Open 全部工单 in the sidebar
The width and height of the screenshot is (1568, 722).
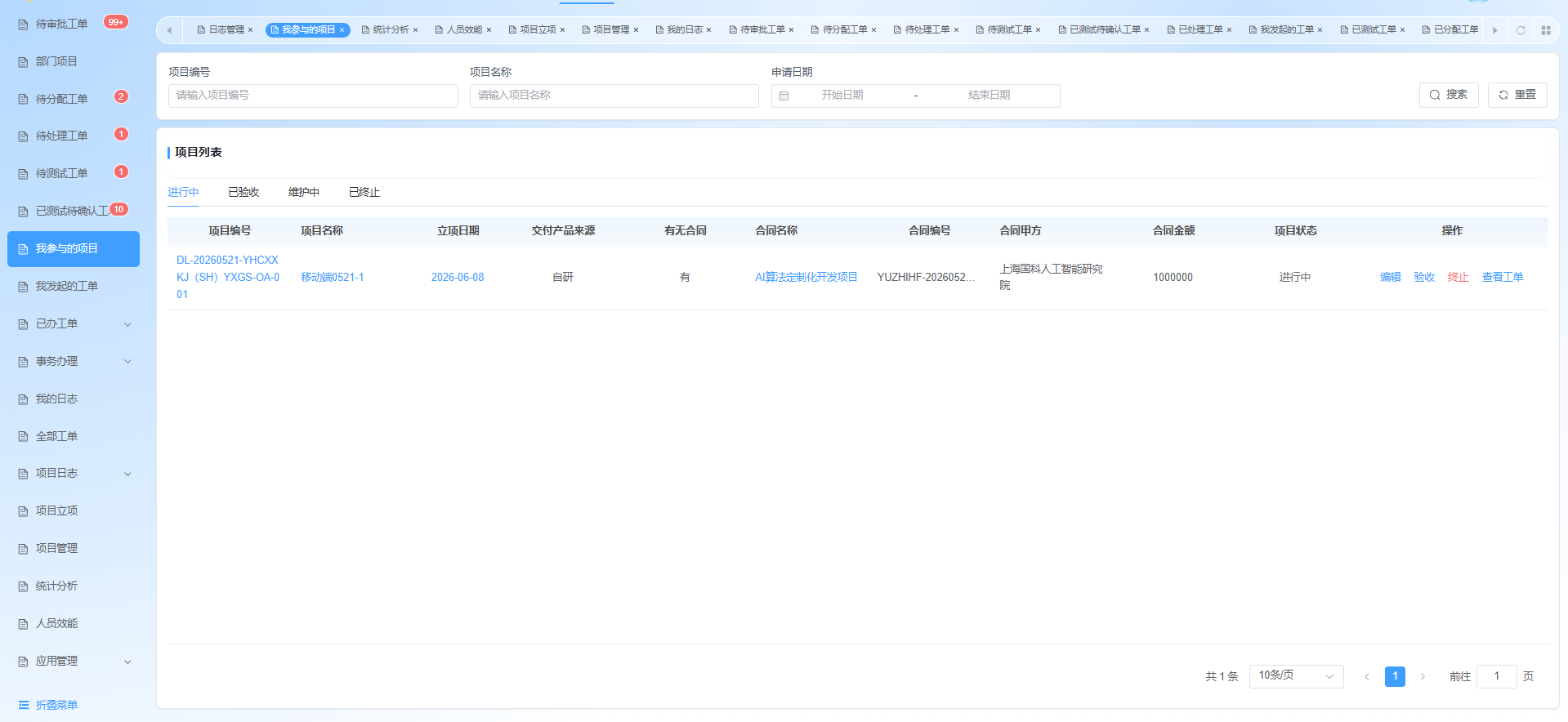74,436
